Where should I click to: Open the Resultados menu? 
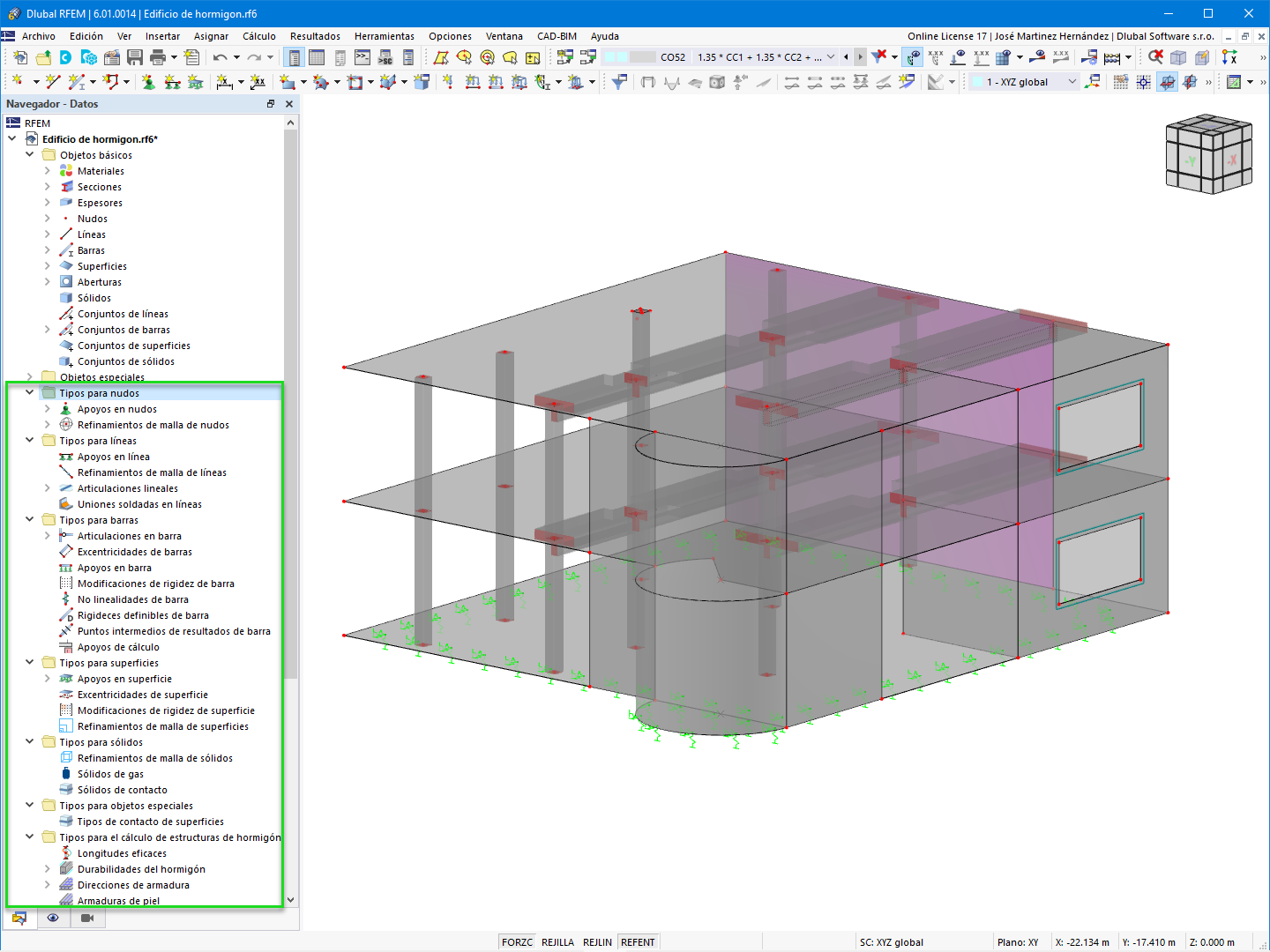tap(315, 36)
